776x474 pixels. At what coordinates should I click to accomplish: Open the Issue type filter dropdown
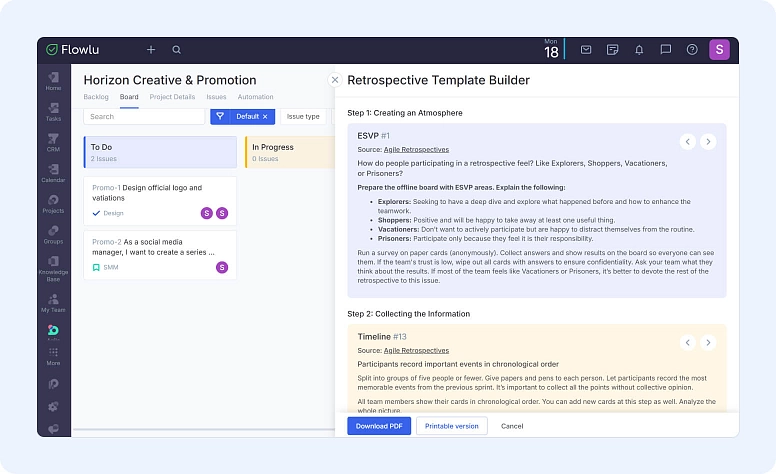pos(303,116)
